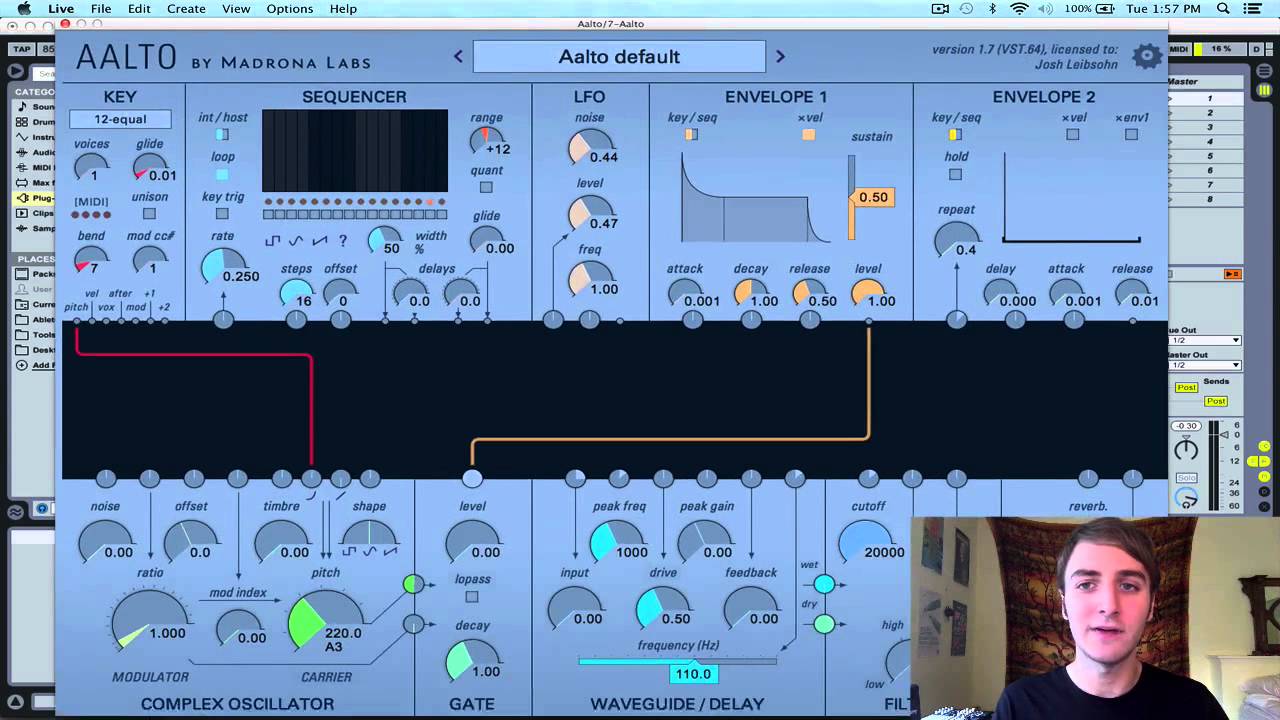Click the Envelope 1 shape graph display
The width and height of the screenshot is (1280, 720).
(756, 198)
